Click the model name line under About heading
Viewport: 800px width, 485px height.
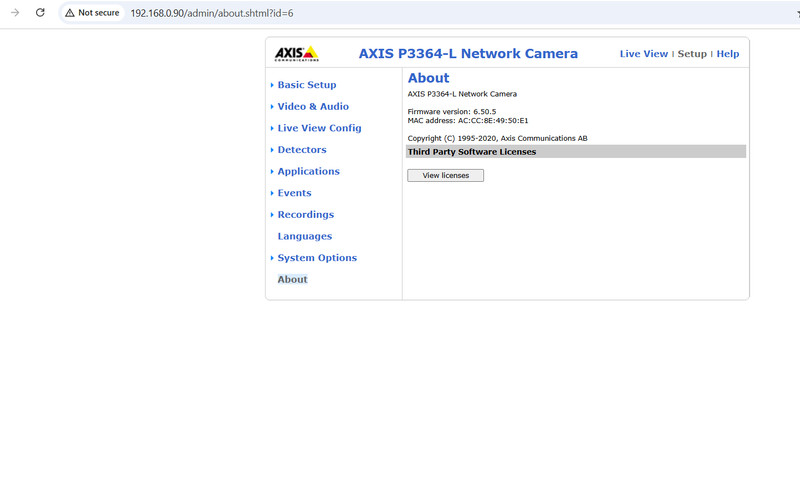(x=462, y=94)
